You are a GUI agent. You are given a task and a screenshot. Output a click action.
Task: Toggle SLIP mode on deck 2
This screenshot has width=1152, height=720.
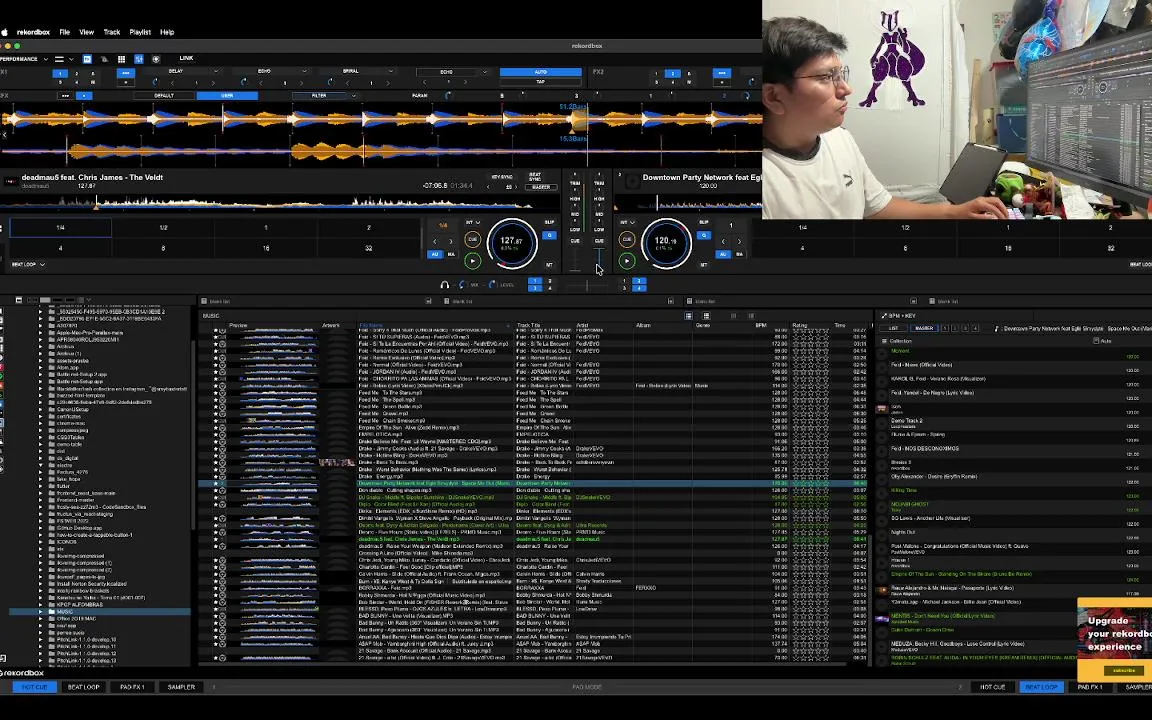tap(704, 222)
